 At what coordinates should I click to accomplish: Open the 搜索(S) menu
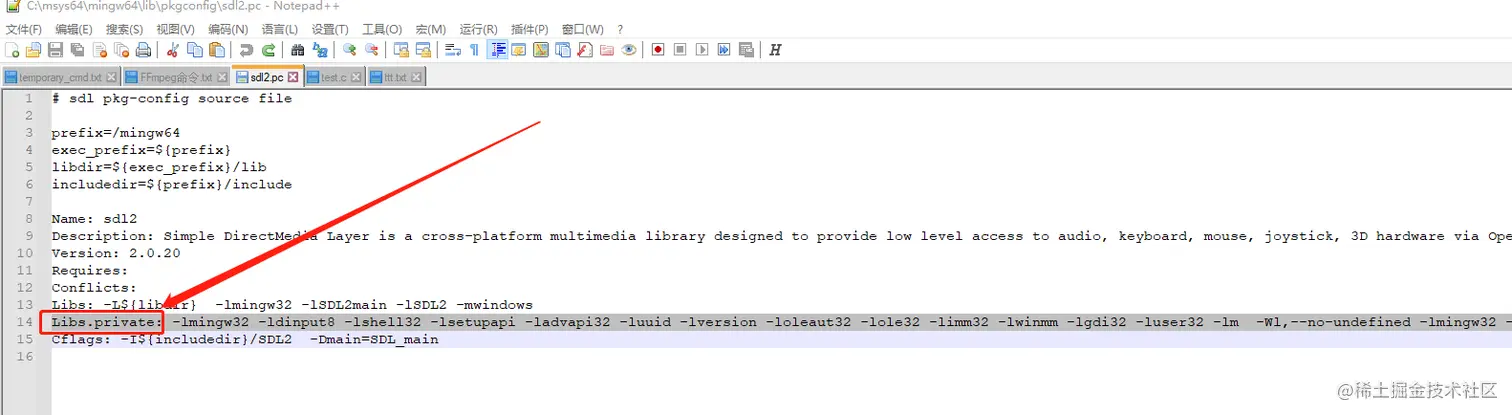pyautogui.click(x=124, y=29)
